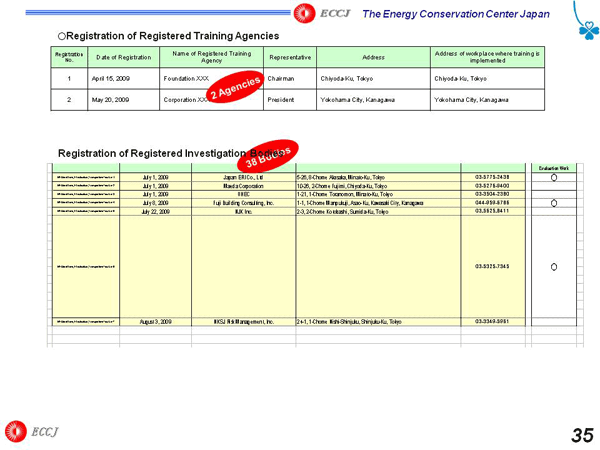Click phone number 03-5775-2438
Image resolution: width=600 pixels, height=450 pixels.
[x=492, y=177]
